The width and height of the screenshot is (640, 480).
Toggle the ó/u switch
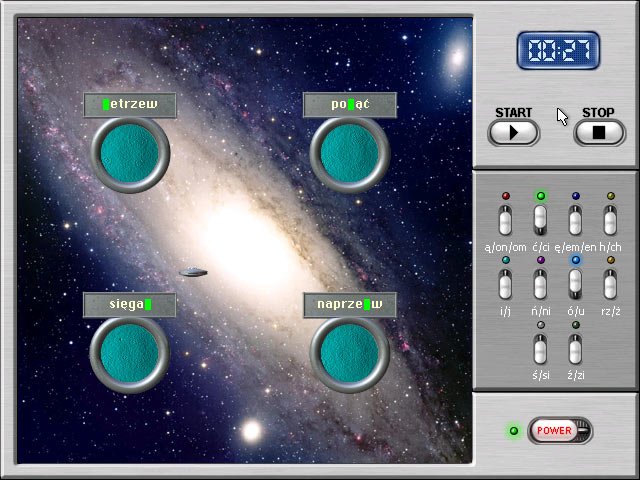click(575, 284)
